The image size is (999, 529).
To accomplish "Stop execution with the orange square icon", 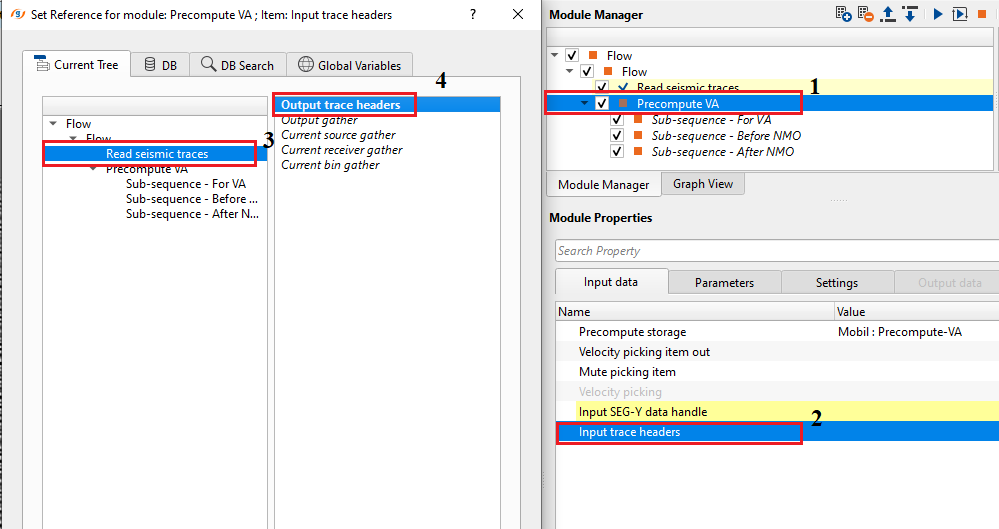I will point(982,13).
